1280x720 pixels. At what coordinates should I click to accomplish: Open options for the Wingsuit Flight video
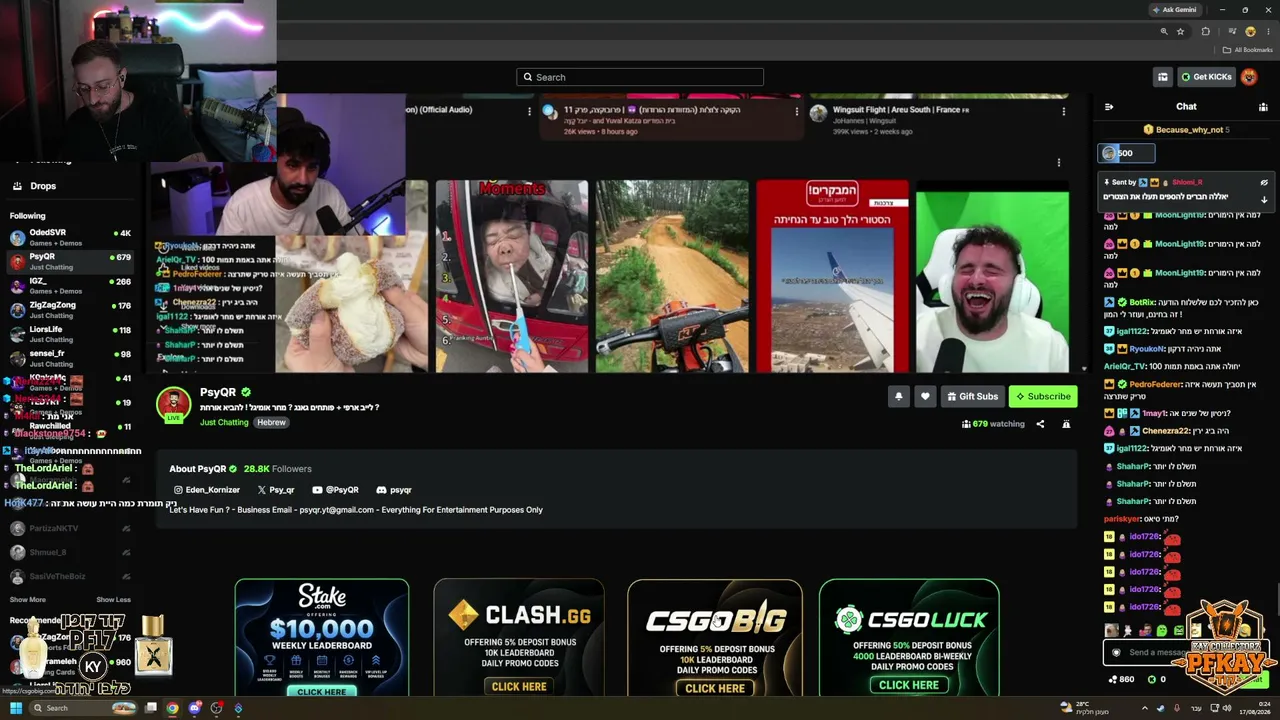pyautogui.click(x=1063, y=111)
